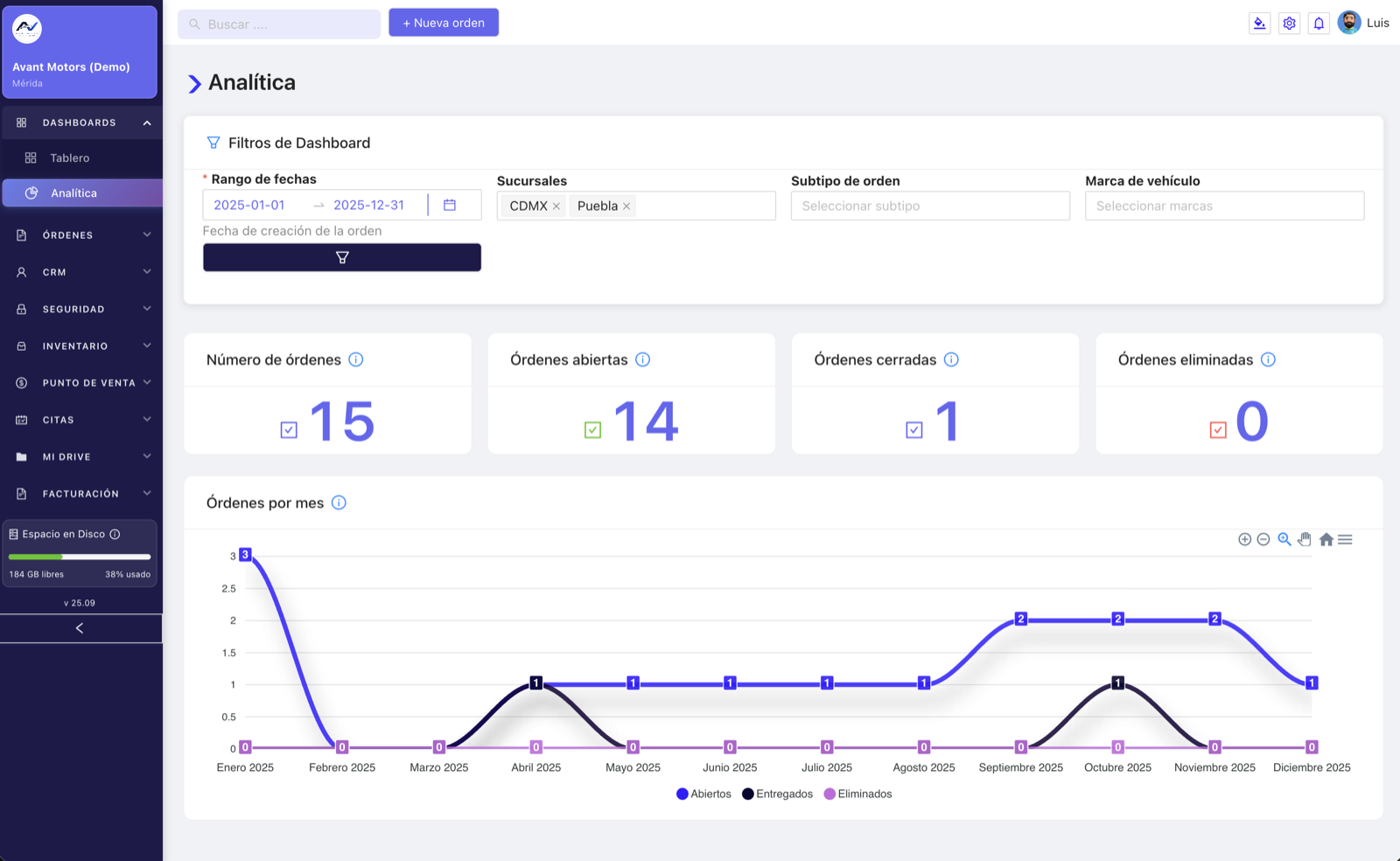Viewport: 1400px width, 861px height.
Task: Open the Subtipo de orden dropdown
Action: (x=930, y=206)
